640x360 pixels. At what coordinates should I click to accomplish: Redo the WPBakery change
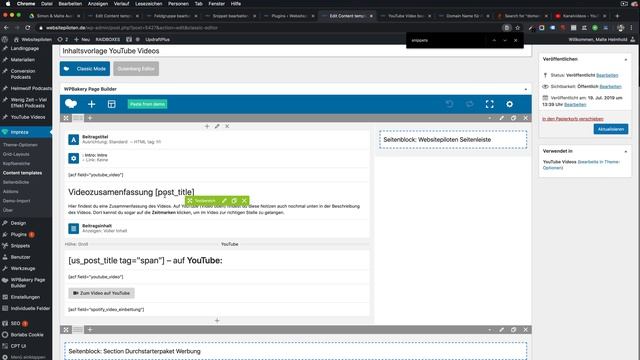click(469, 104)
